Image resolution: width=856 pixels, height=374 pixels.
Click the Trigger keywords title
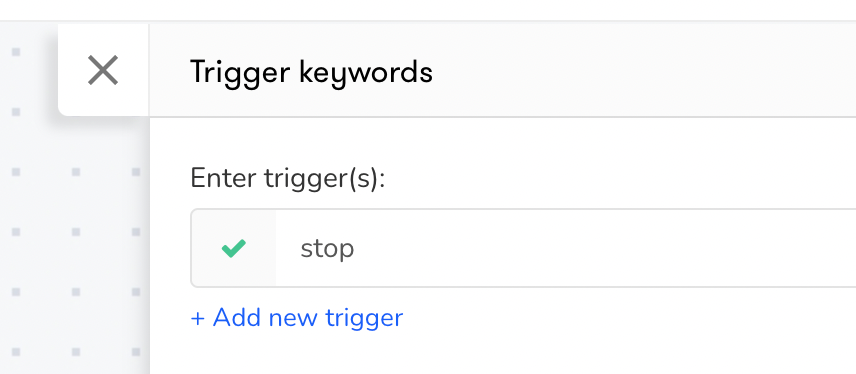point(311,72)
